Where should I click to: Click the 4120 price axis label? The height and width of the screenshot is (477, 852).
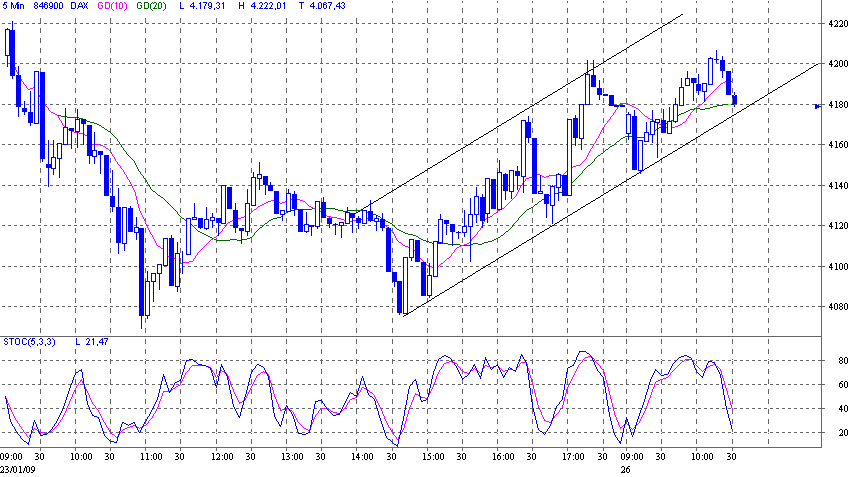click(838, 226)
